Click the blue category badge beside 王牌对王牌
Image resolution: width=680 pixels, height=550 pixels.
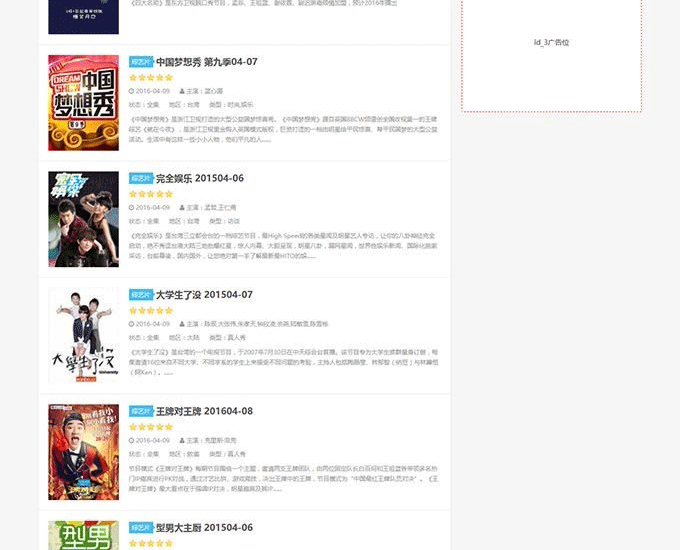point(141,411)
